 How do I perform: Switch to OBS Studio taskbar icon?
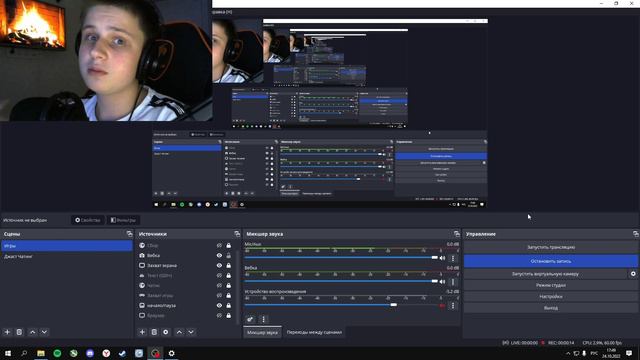tap(155, 353)
